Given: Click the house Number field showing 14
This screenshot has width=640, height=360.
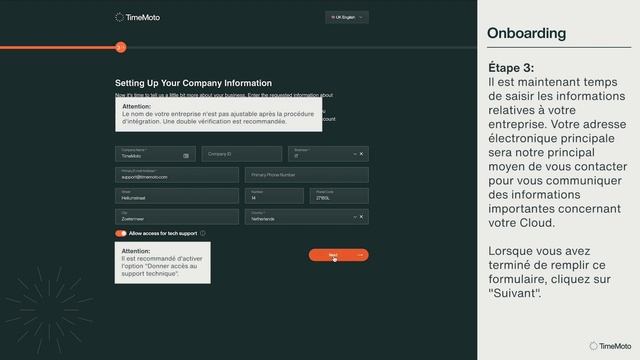Looking at the screenshot, I should (274, 196).
